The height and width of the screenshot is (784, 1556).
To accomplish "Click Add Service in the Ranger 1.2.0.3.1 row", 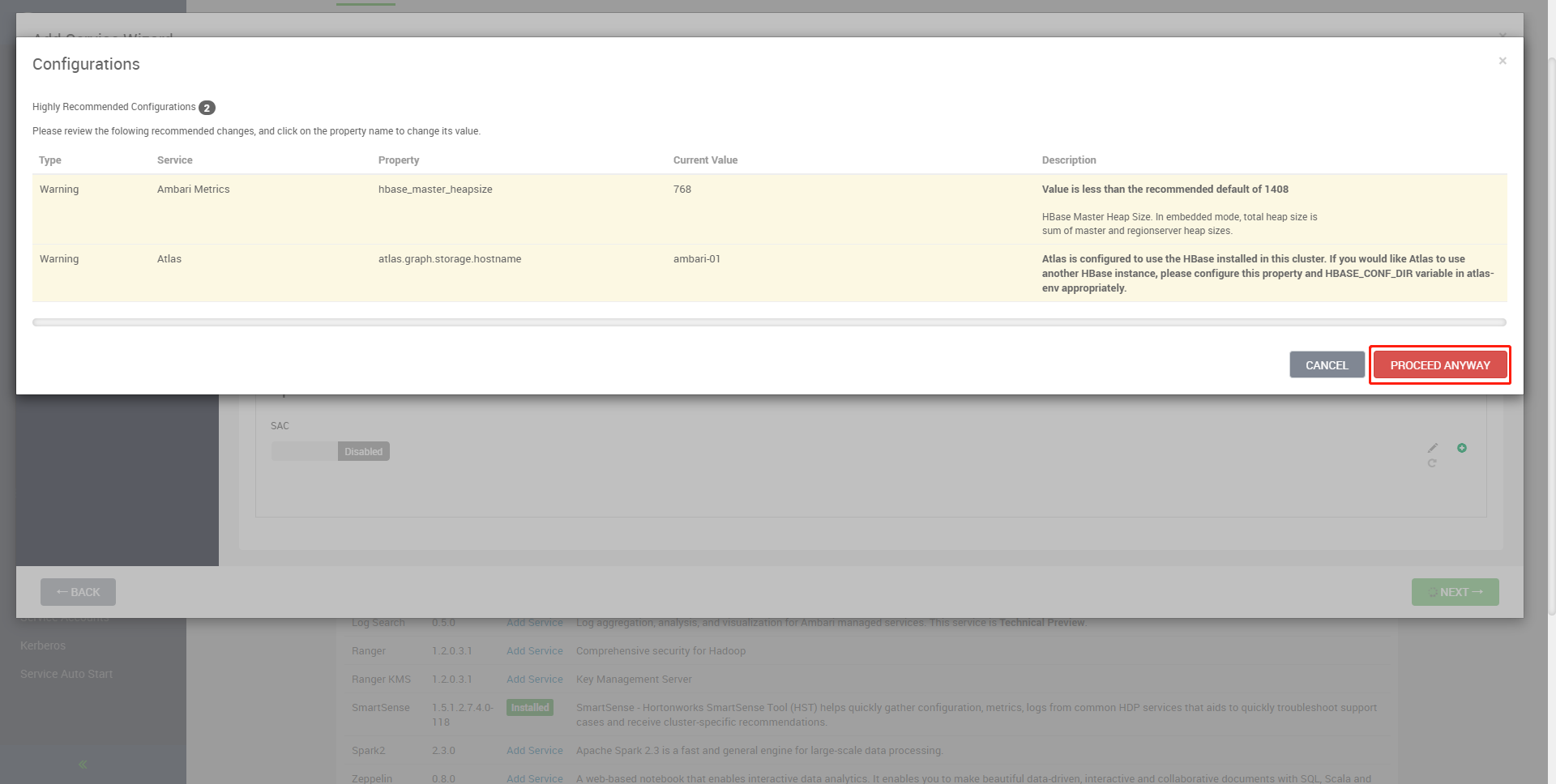I will click(534, 651).
